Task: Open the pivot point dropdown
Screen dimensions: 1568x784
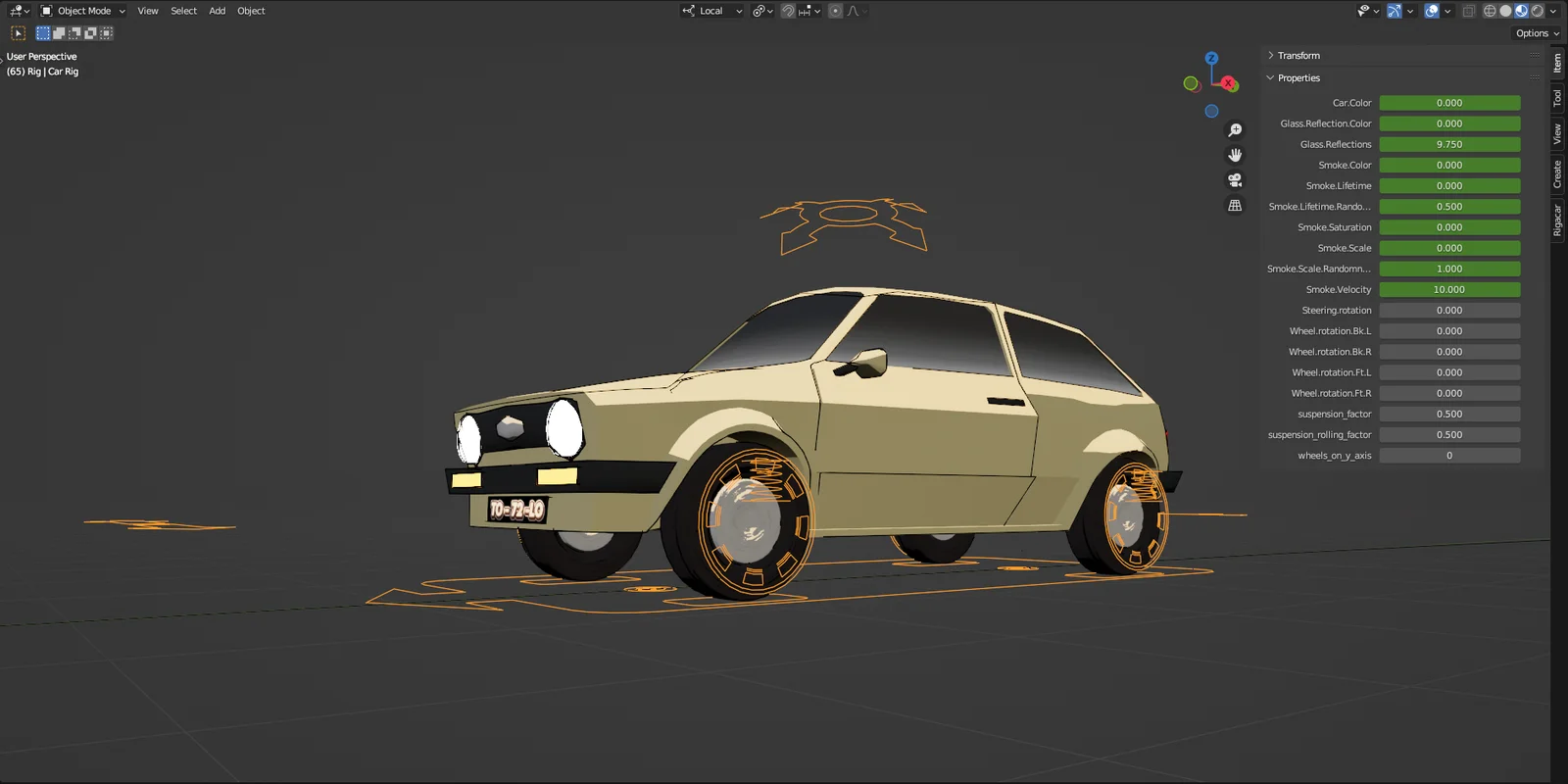Action: 762,11
